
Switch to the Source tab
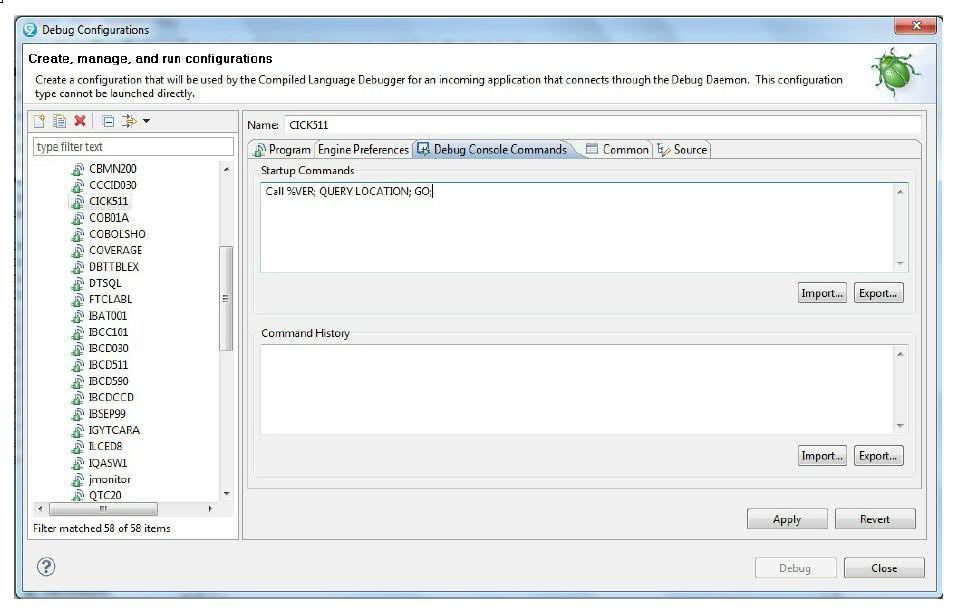[682, 150]
